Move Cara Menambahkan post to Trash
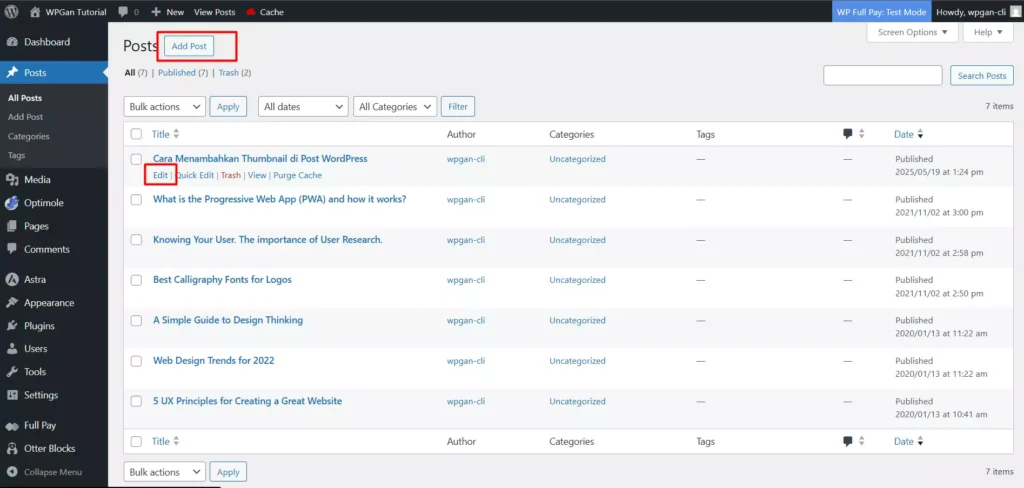The height and width of the screenshot is (488, 1024). point(231,175)
